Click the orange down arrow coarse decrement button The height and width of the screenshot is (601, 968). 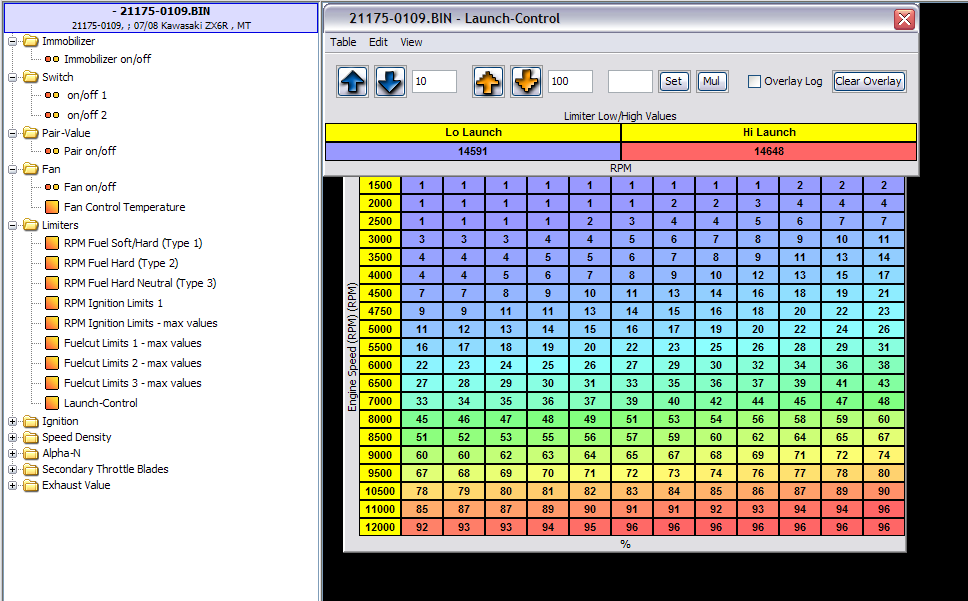[x=526, y=82]
